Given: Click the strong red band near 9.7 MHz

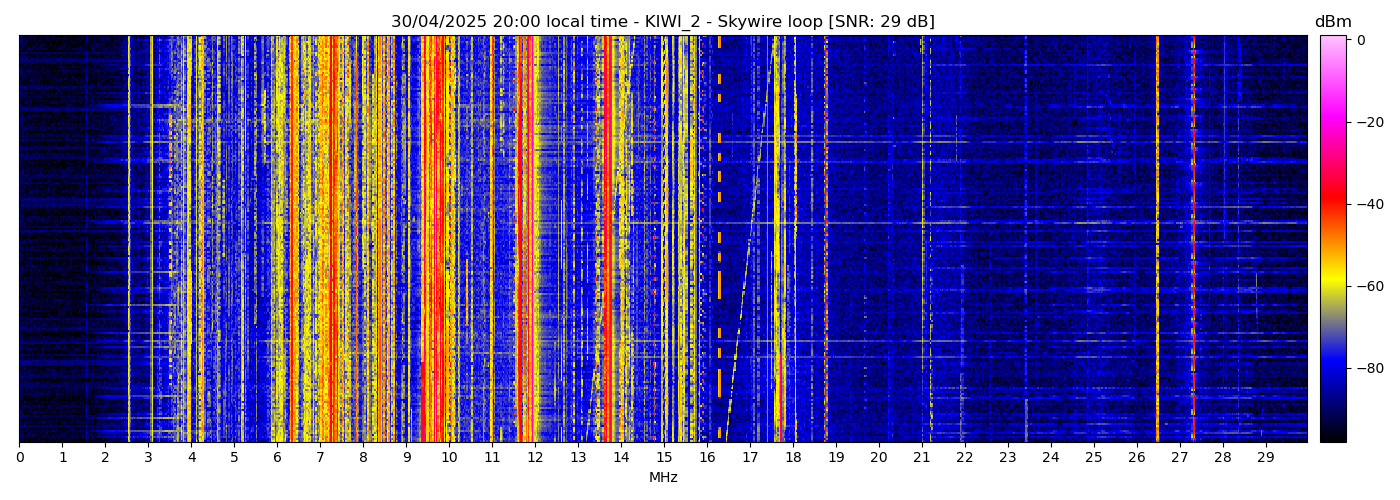Looking at the screenshot, I should coord(437,240).
